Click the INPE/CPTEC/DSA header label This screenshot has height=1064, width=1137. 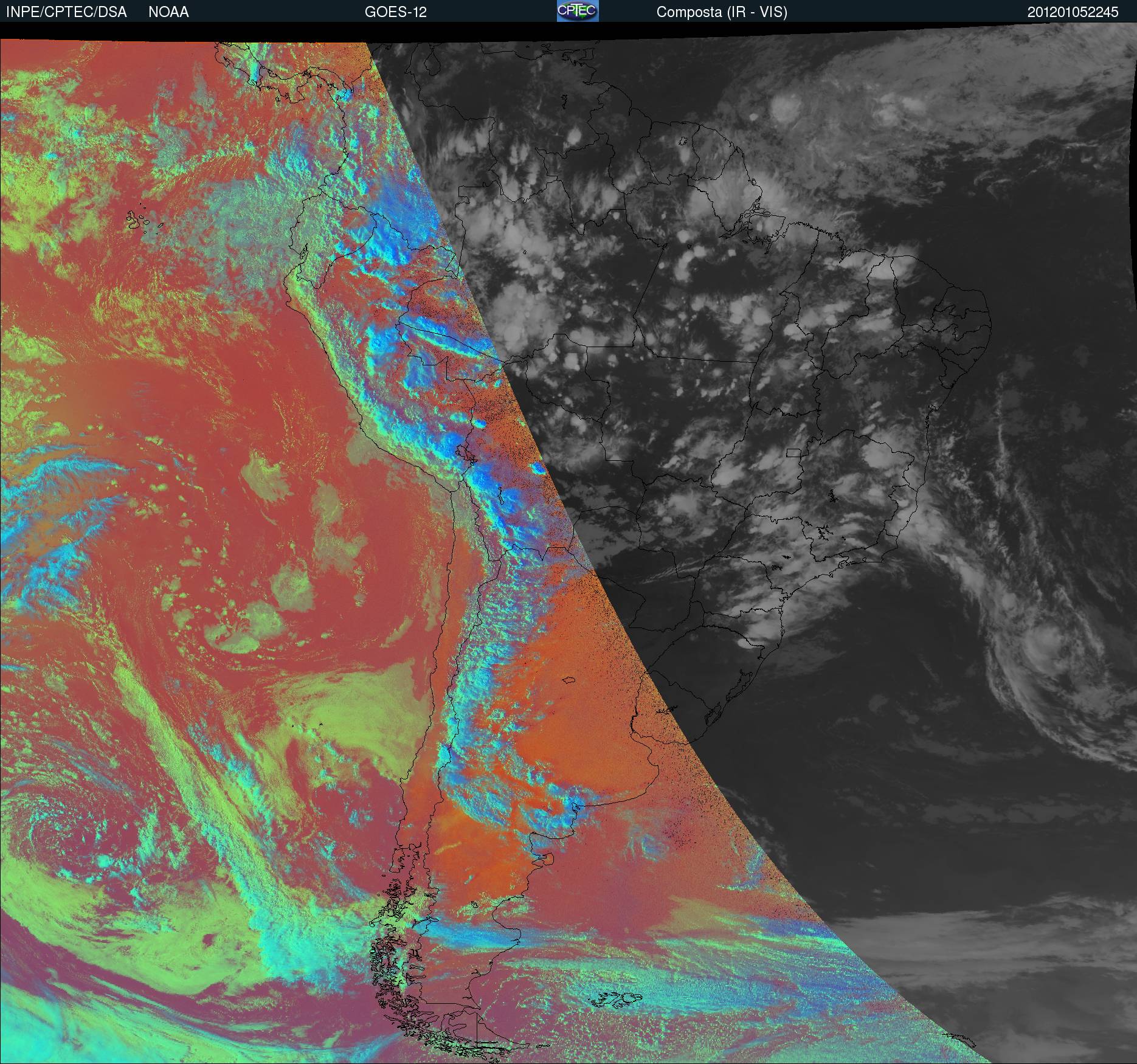(x=66, y=12)
